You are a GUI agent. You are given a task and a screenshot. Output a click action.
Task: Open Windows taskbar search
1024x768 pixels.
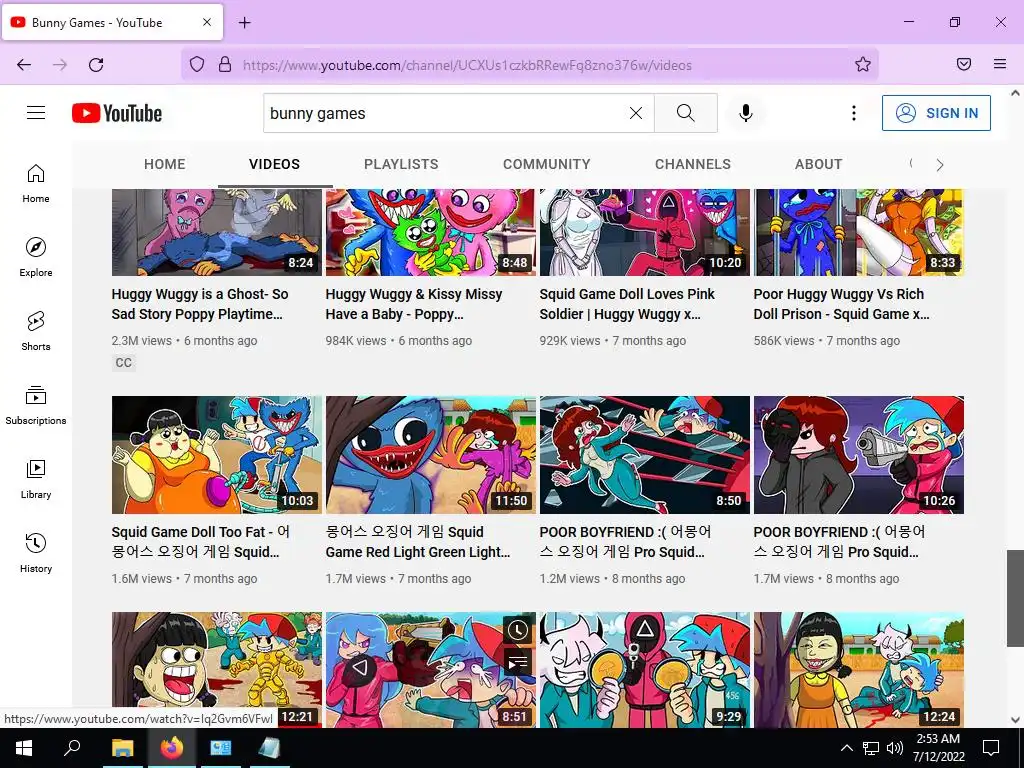pos(72,748)
